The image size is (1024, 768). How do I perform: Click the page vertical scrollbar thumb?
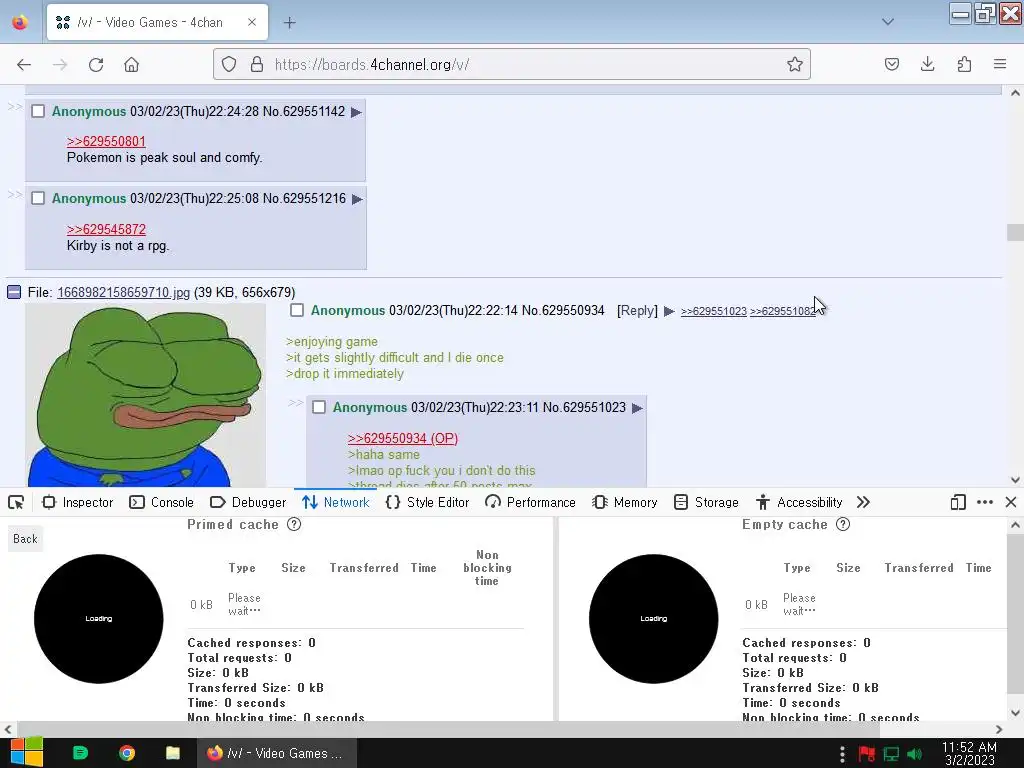click(1015, 232)
